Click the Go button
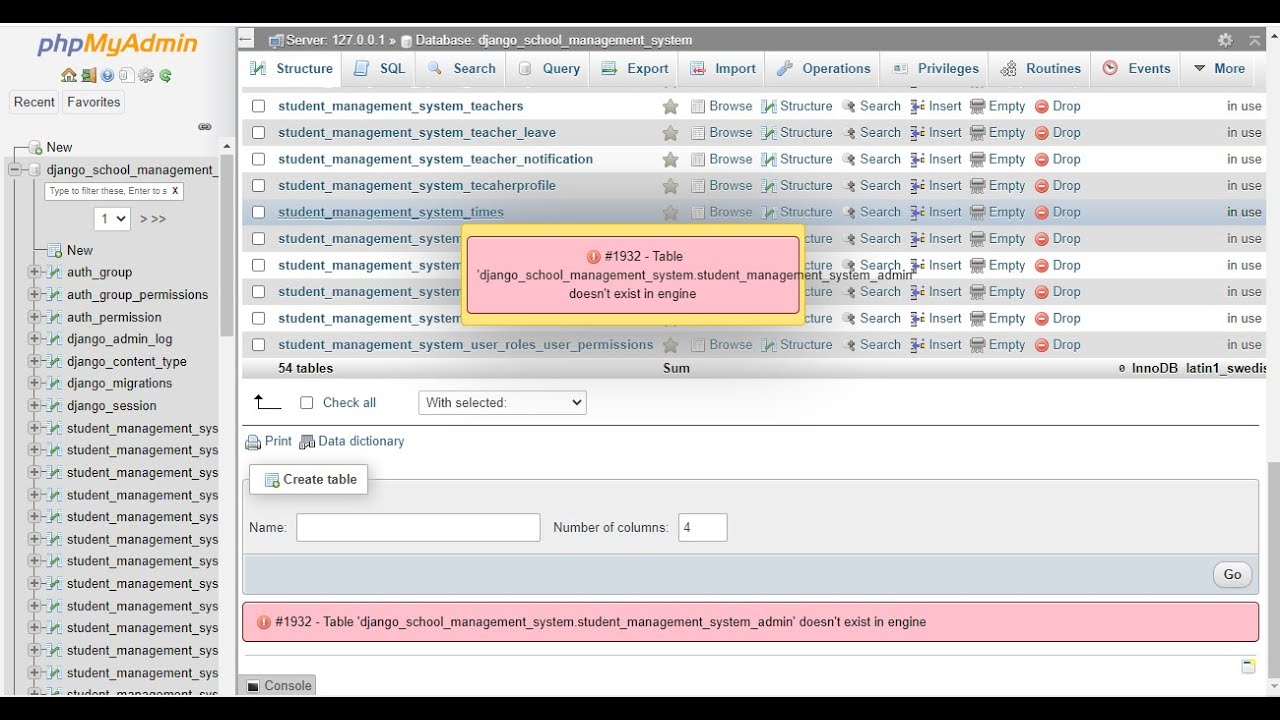 click(1232, 574)
